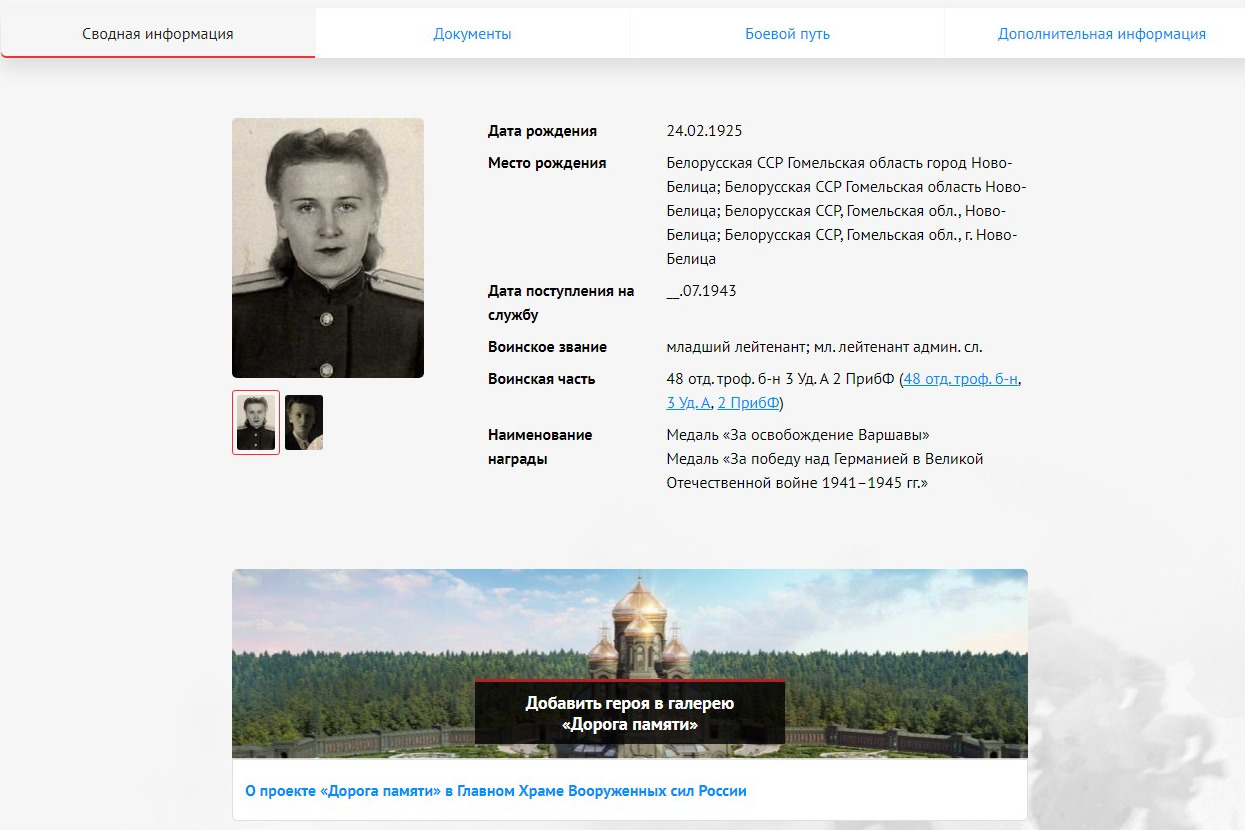This screenshot has height=830, width=1245.
Task: Click the Воинская часть label
Action: [541, 379]
